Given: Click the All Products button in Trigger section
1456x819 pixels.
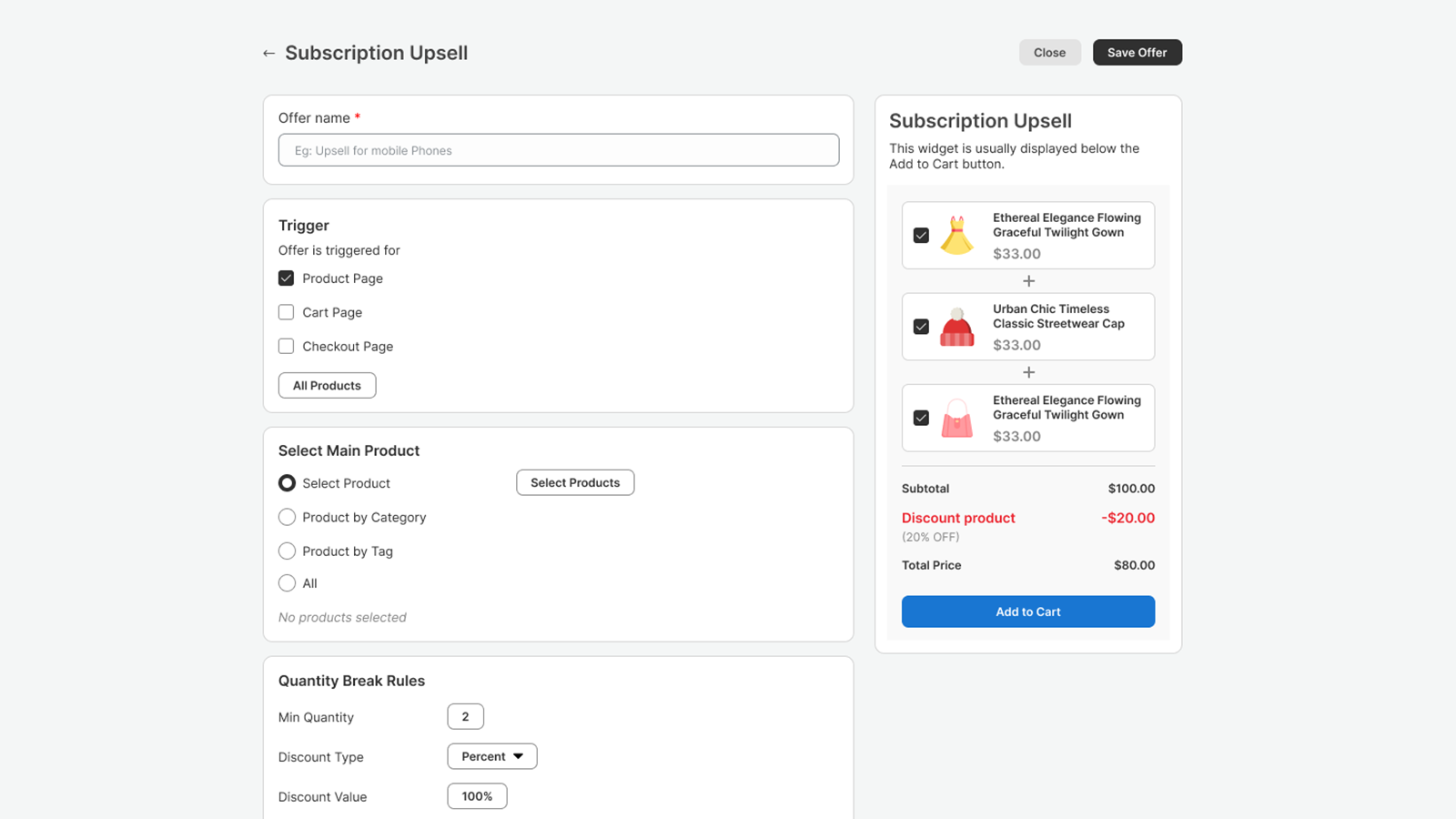Looking at the screenshot, I should click(327, 385).
